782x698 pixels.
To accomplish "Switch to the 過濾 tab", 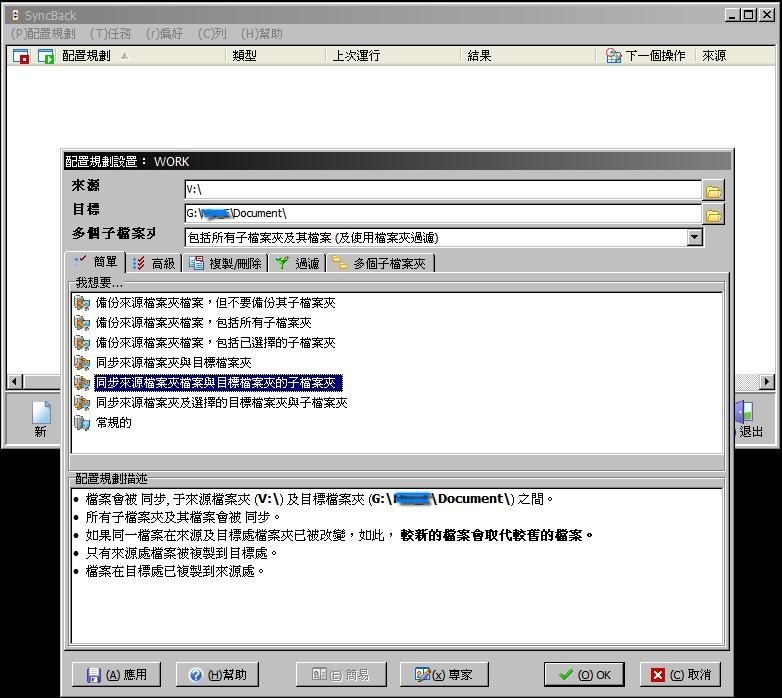I will tap(297, 263).
